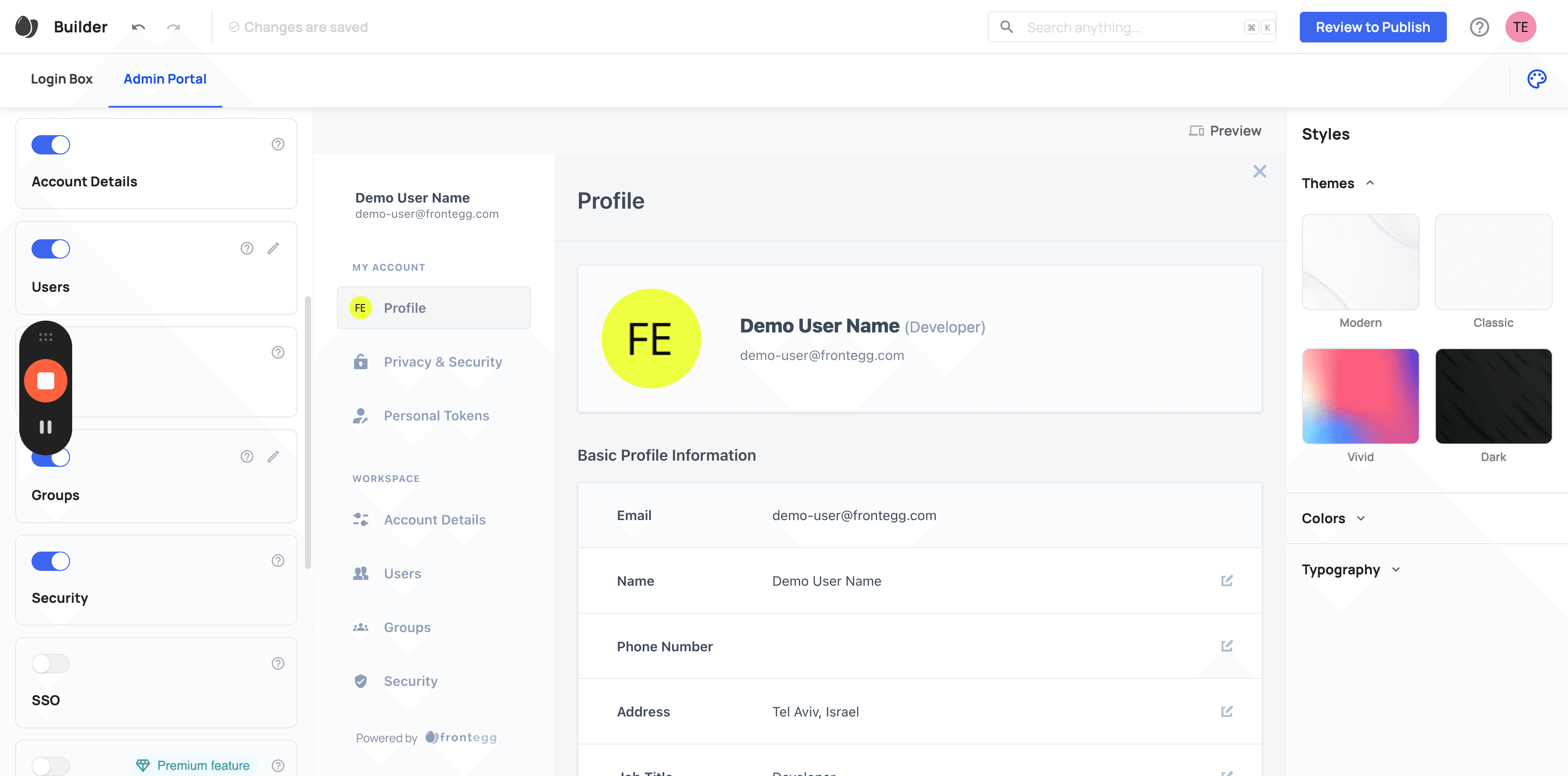The image size is (1568, 776).
Task: Select the Admin Portal tab
Action: pyautogui.click(x=165, y=79)
